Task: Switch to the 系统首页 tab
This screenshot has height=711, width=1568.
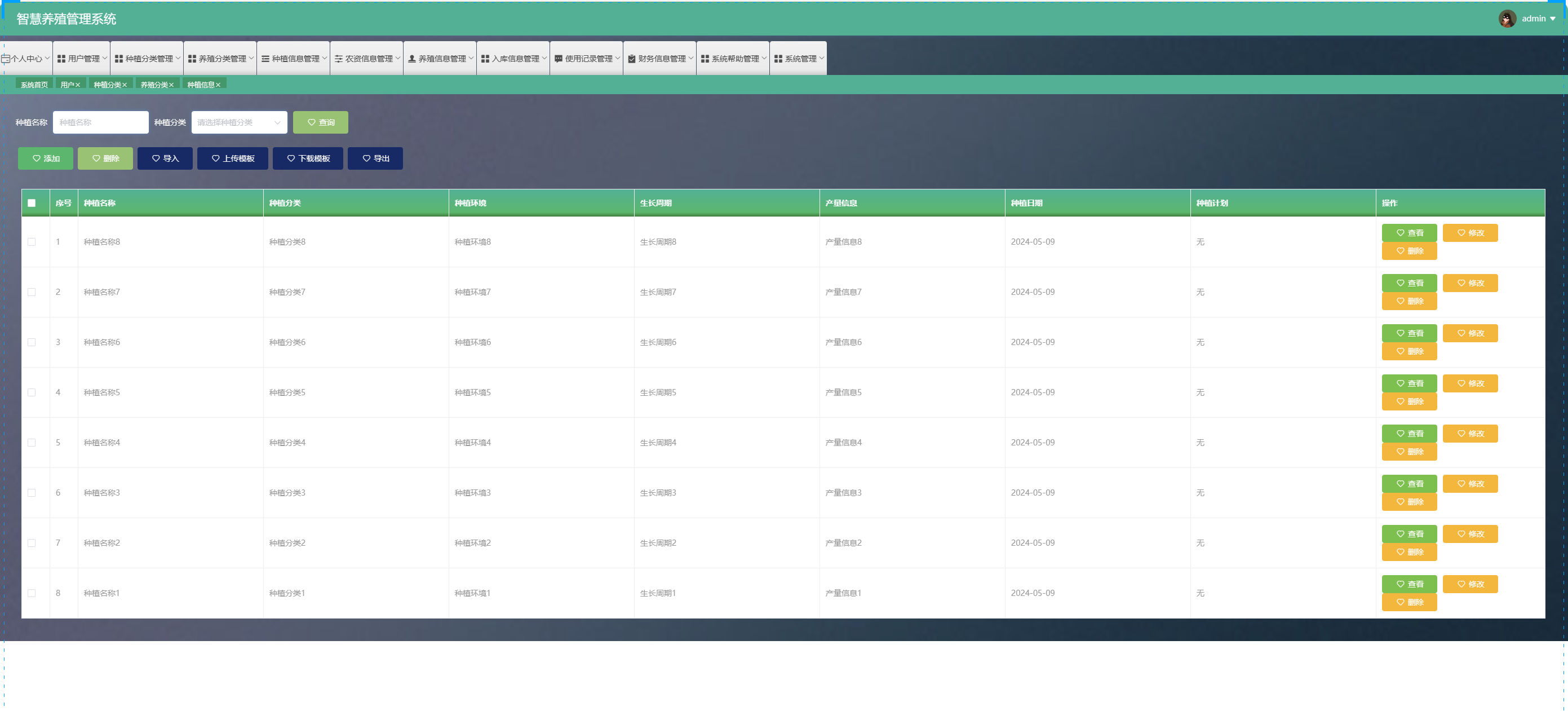Action: click(x=34, y=85)
